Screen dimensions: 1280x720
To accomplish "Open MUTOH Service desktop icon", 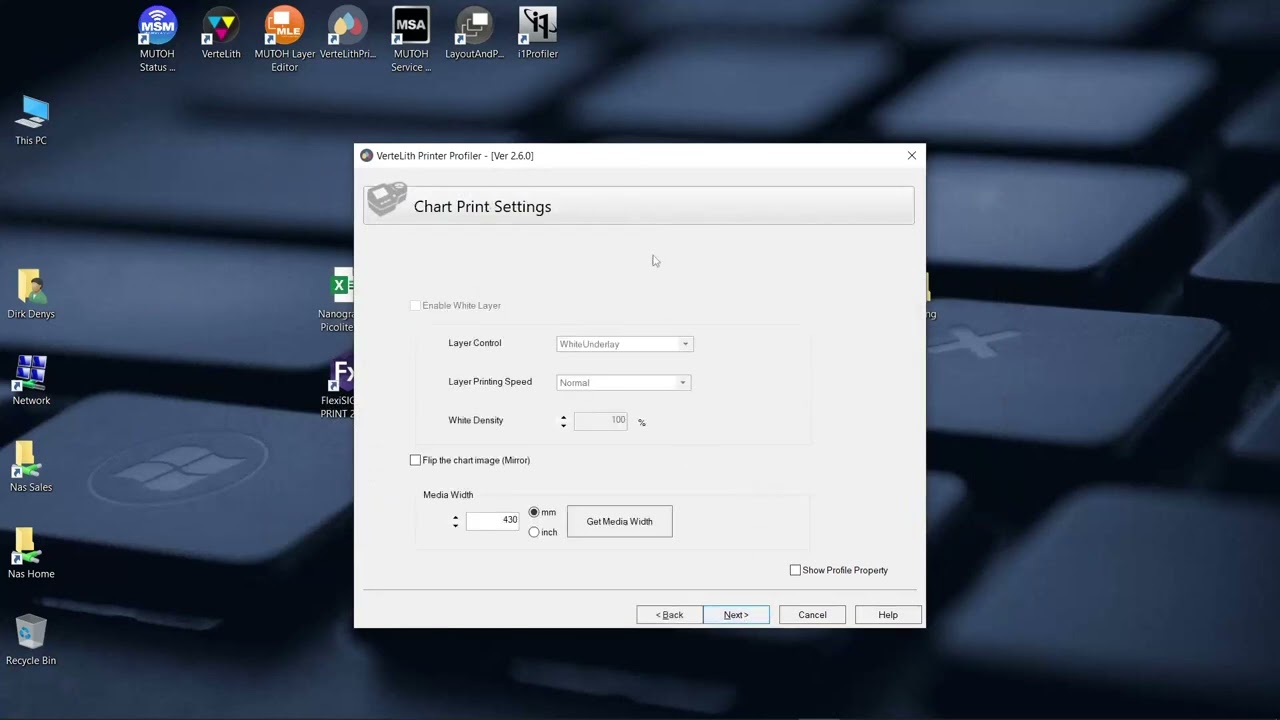I will point(411,40).
